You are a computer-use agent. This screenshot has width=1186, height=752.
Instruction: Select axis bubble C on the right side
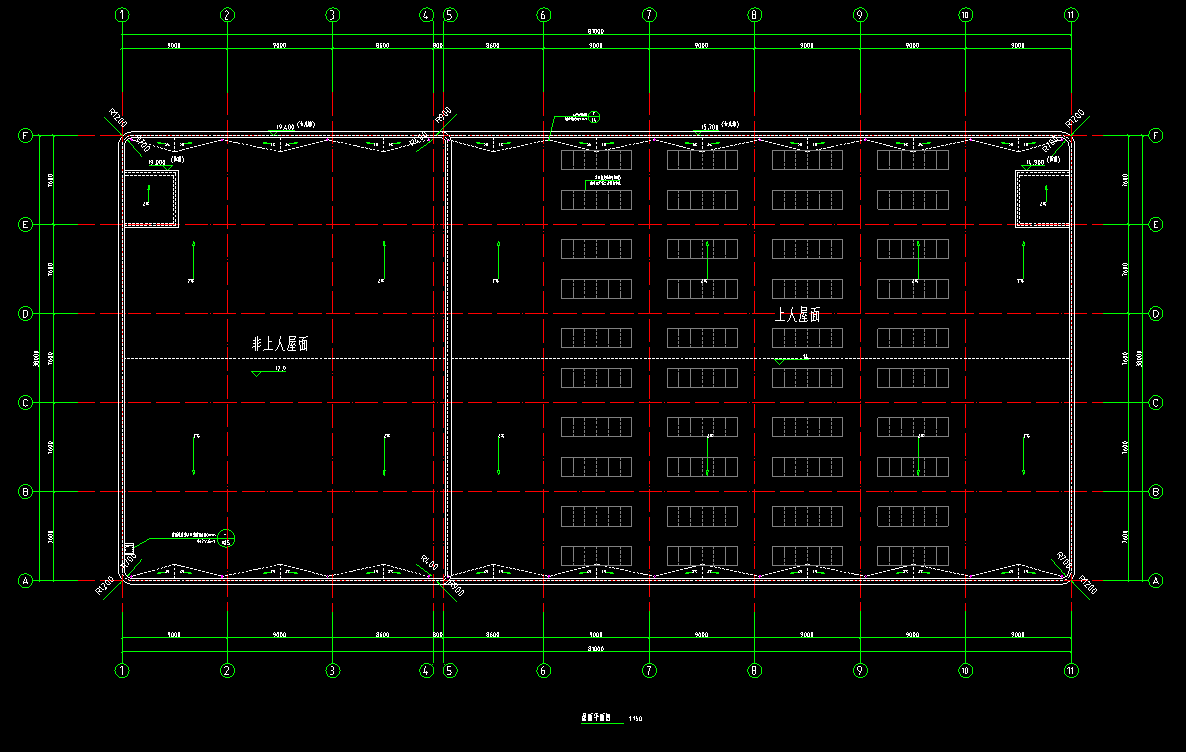click(x=1156, y=403)
